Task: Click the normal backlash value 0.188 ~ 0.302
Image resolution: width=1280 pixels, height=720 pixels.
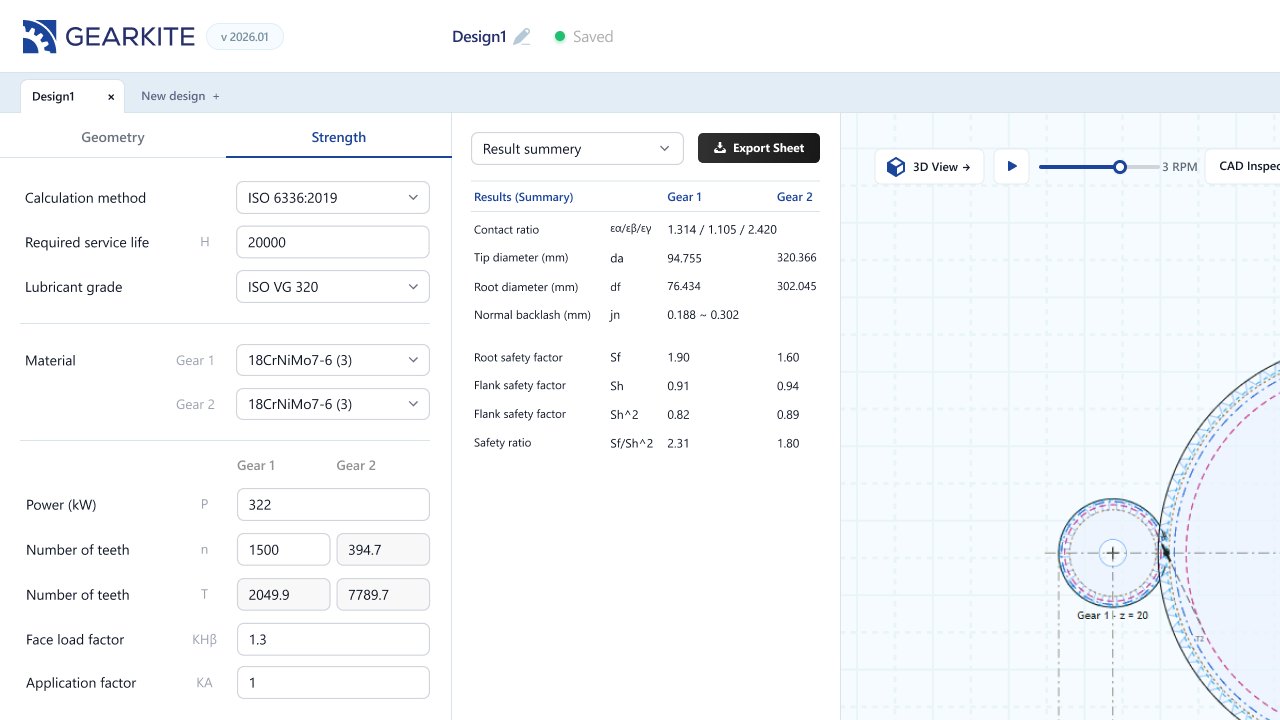Action: (703, 315)
